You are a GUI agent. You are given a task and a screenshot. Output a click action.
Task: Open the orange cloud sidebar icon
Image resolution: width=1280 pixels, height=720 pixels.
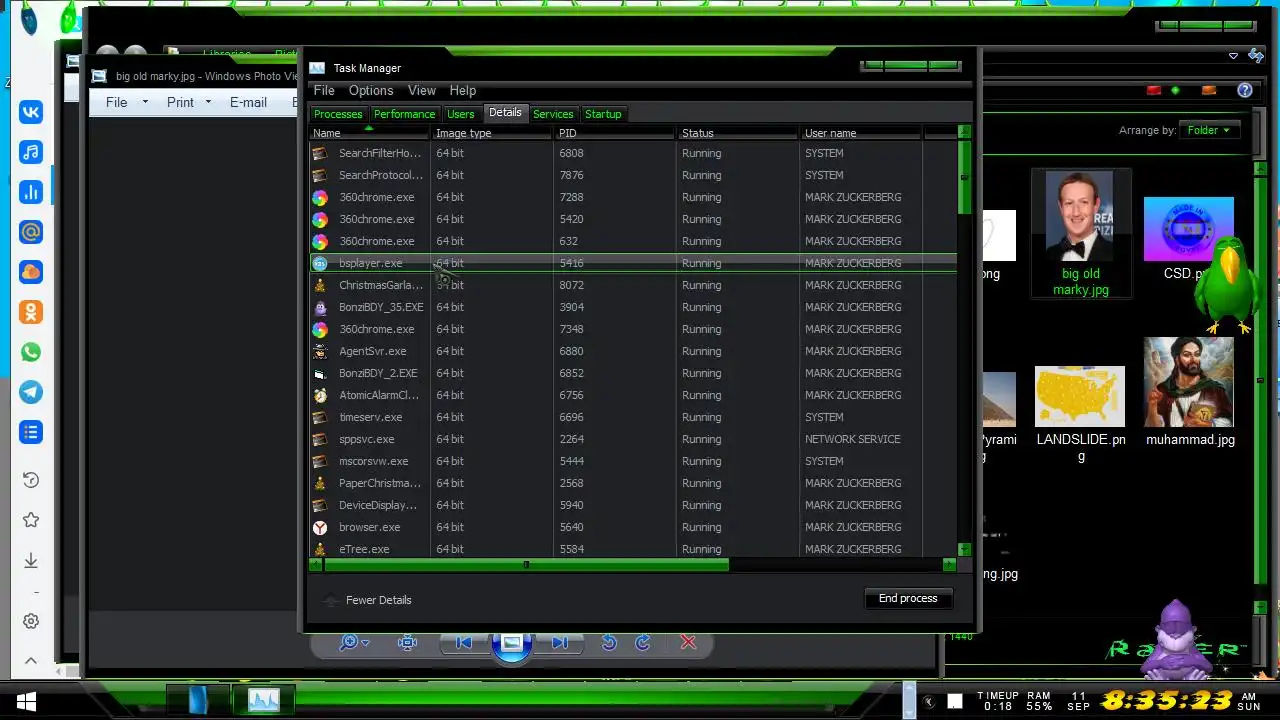tap(31, 272)
